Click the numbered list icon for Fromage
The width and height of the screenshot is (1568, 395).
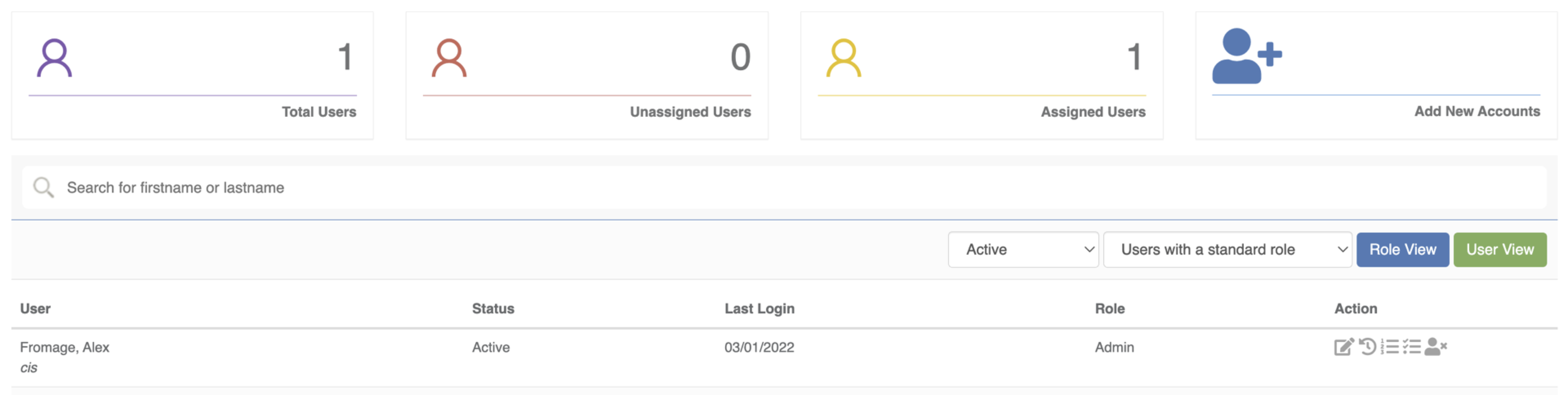pyautogui.click(x=1390, y=347)
